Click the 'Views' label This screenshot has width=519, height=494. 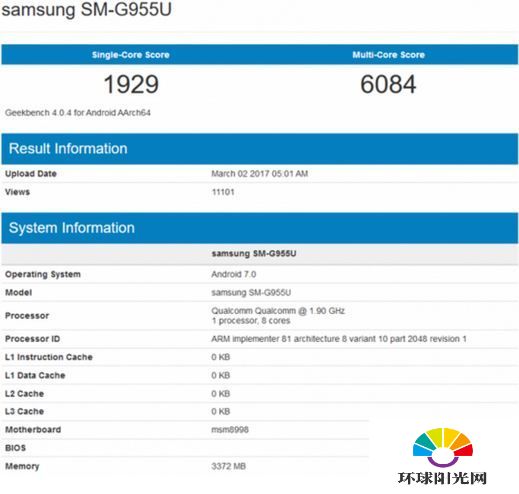17,192
